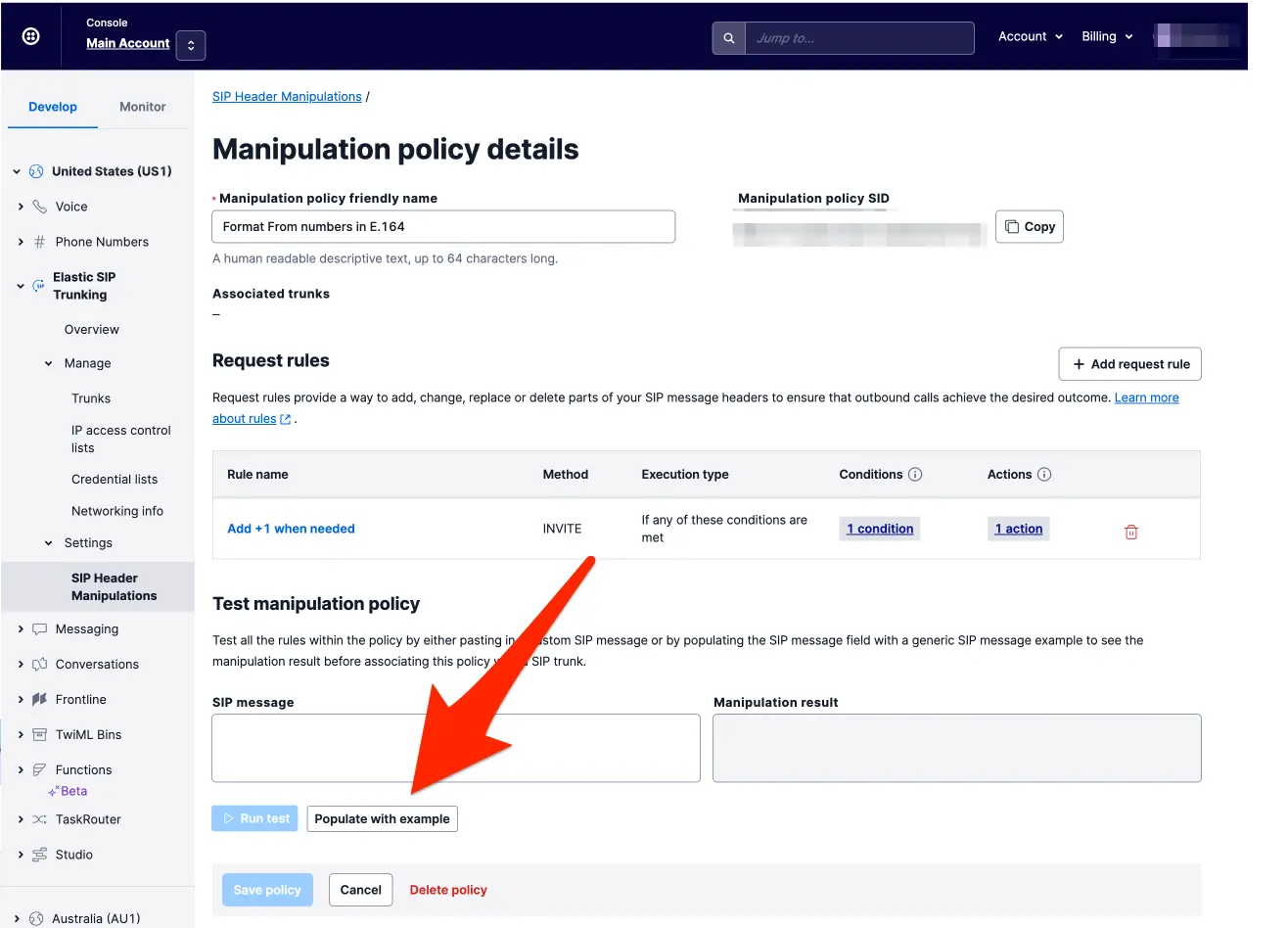Open the account switcher dropdown
The width and height of the screenshot is (1288, 928).
click(x=191, y=45)
